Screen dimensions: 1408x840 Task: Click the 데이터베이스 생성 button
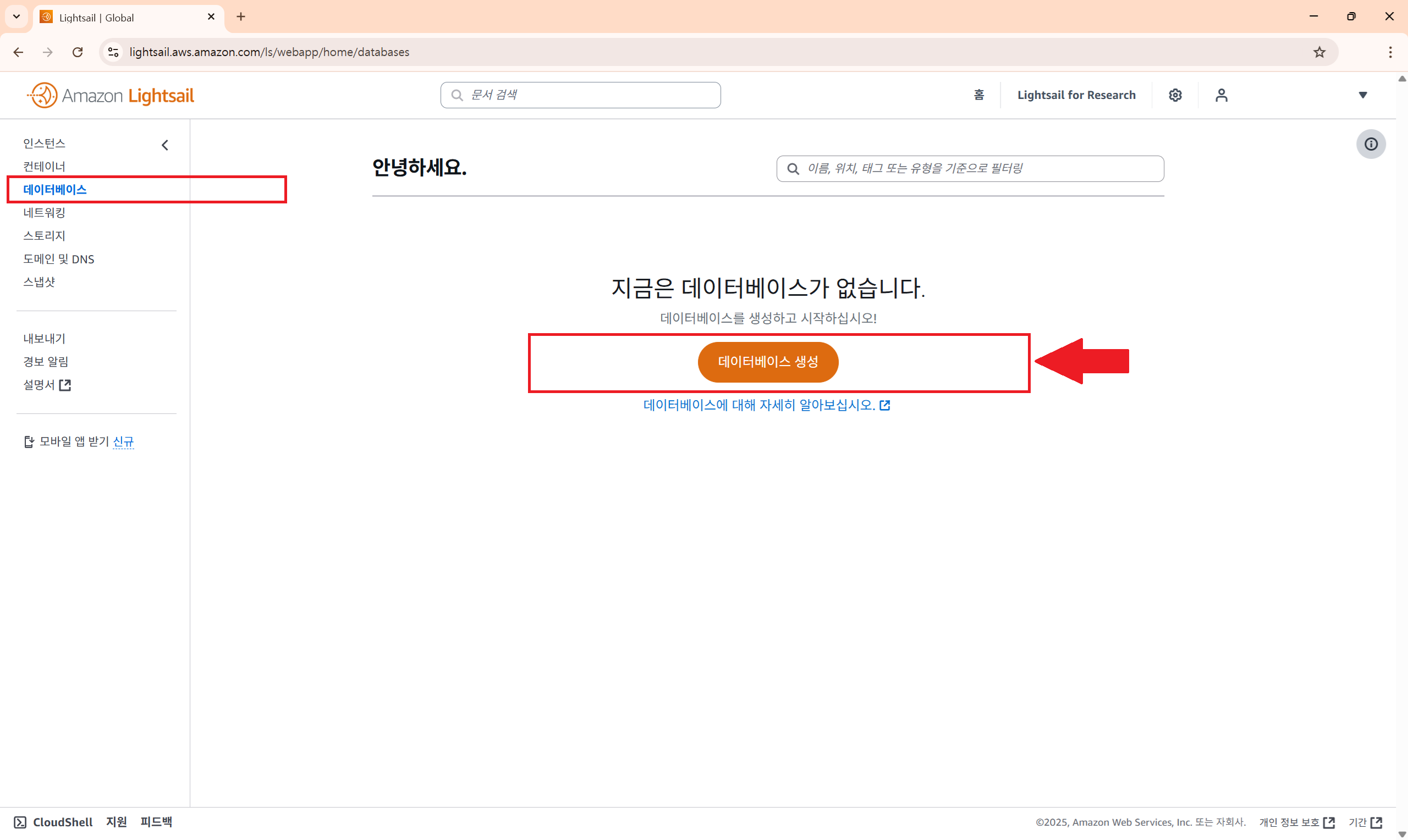click(x=768, y=362)
